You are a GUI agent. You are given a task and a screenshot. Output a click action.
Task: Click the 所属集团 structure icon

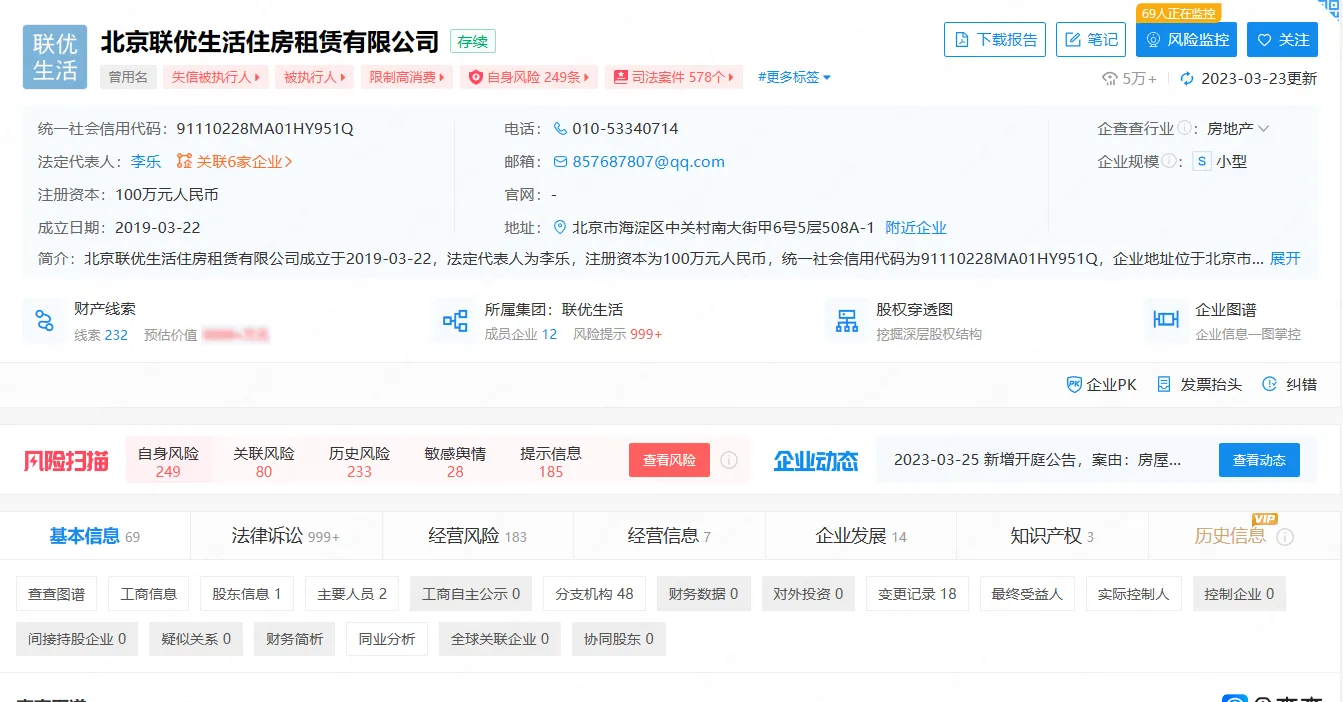point(455,320)
